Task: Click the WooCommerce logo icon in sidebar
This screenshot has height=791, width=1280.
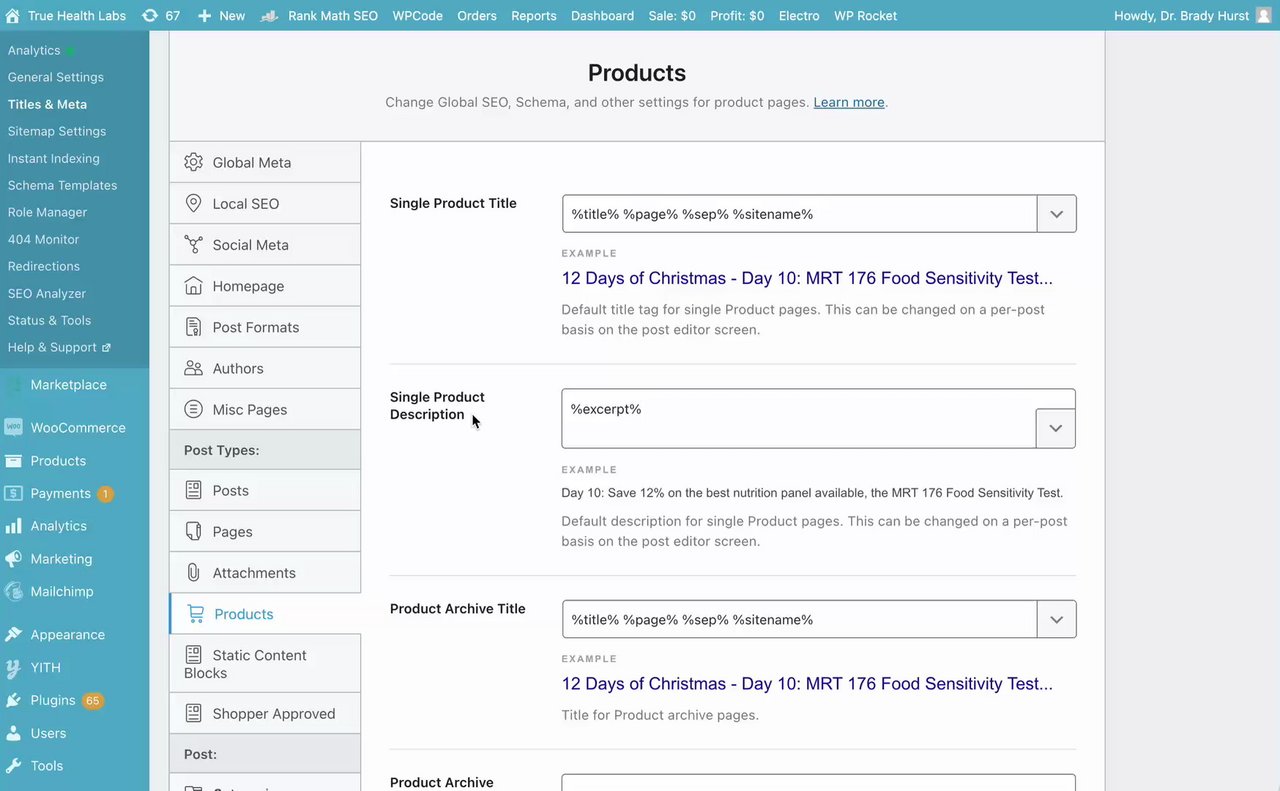Action: click(13, 427)
